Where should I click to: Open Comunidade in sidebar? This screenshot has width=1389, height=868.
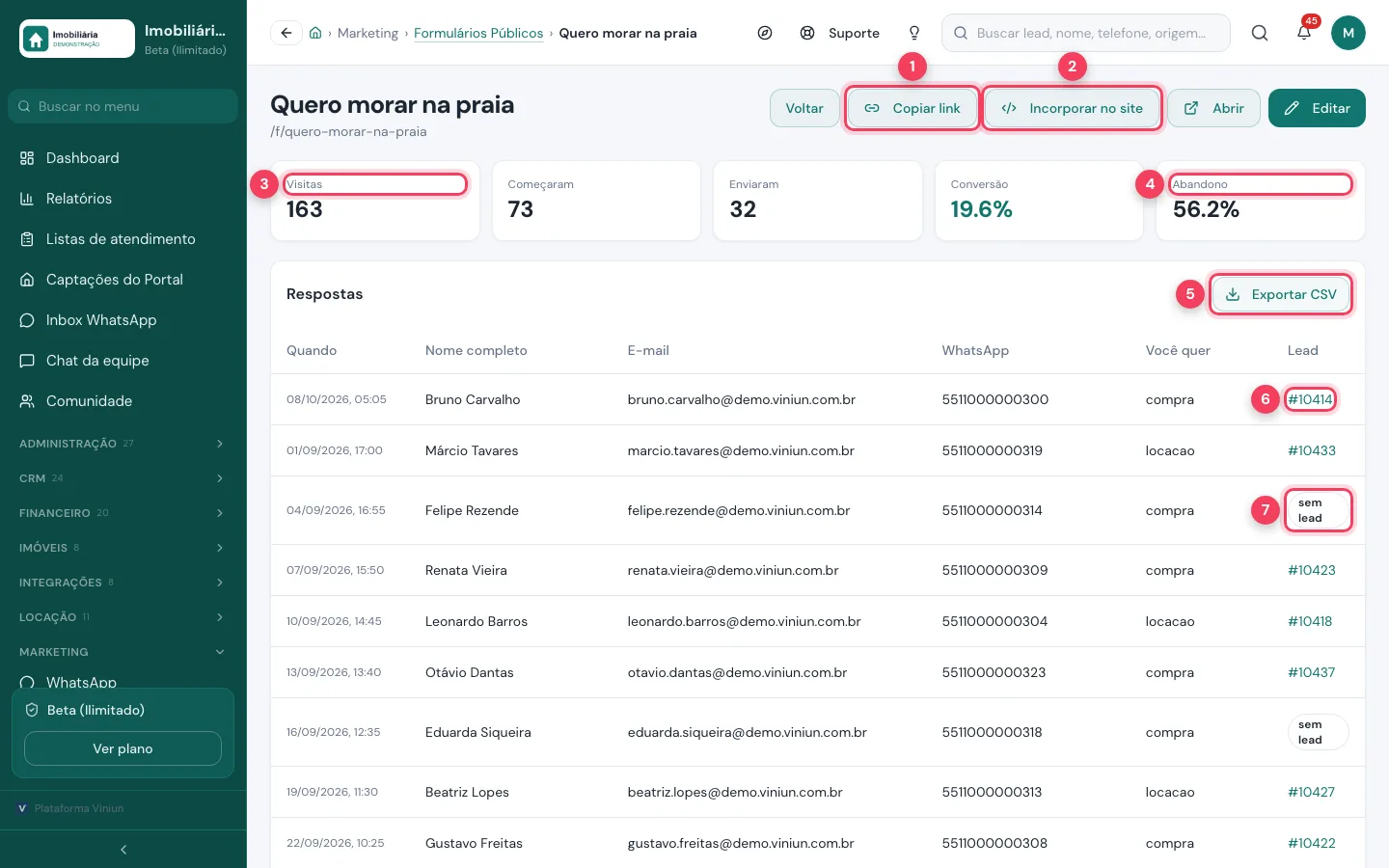[123, 401]
